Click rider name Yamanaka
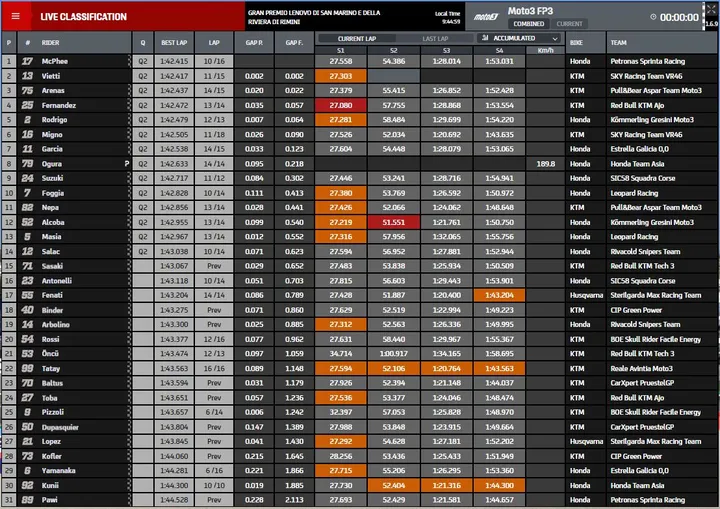720x509 pixels. pos(58,470)
